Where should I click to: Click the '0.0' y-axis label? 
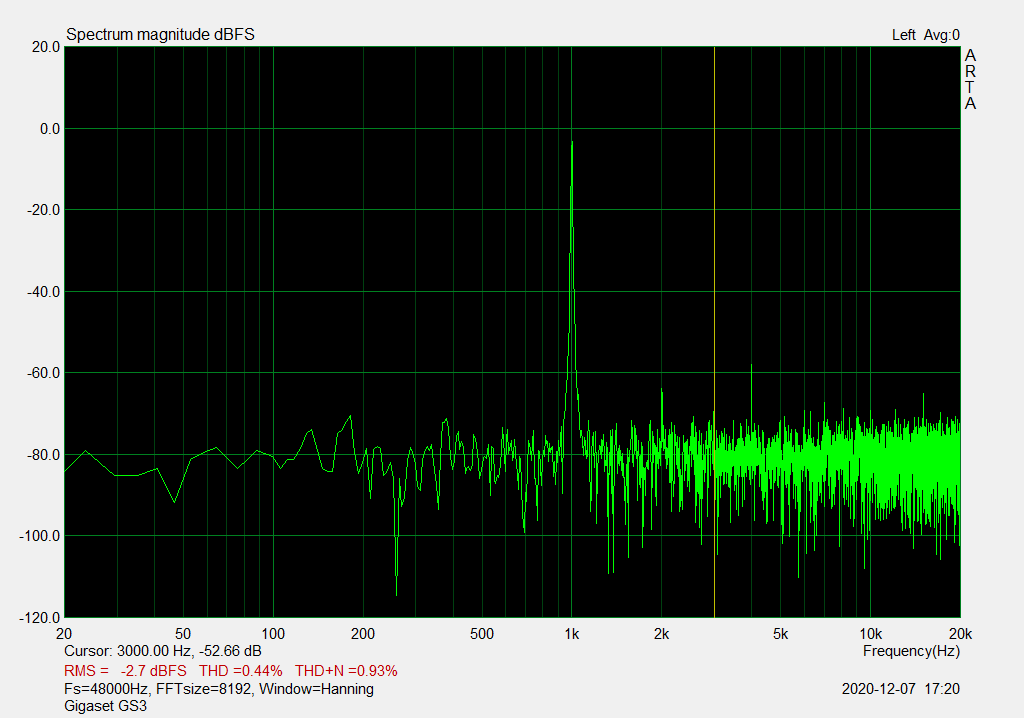coord(50,129)
